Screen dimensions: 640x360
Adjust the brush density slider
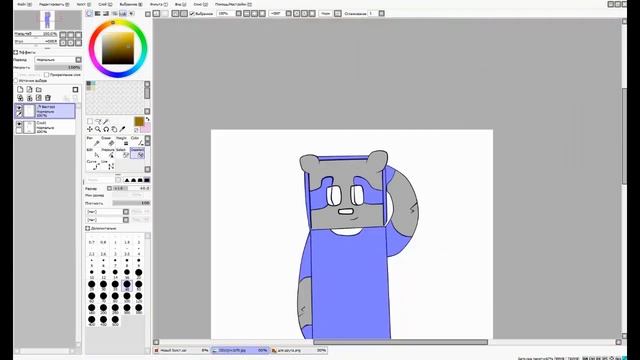[x=131, y=203]
